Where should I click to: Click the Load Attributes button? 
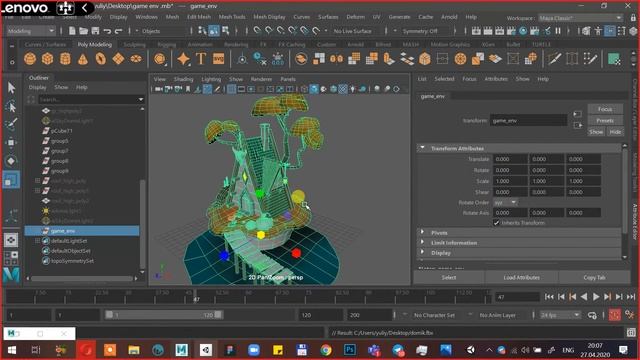click(x=521, y=278)
